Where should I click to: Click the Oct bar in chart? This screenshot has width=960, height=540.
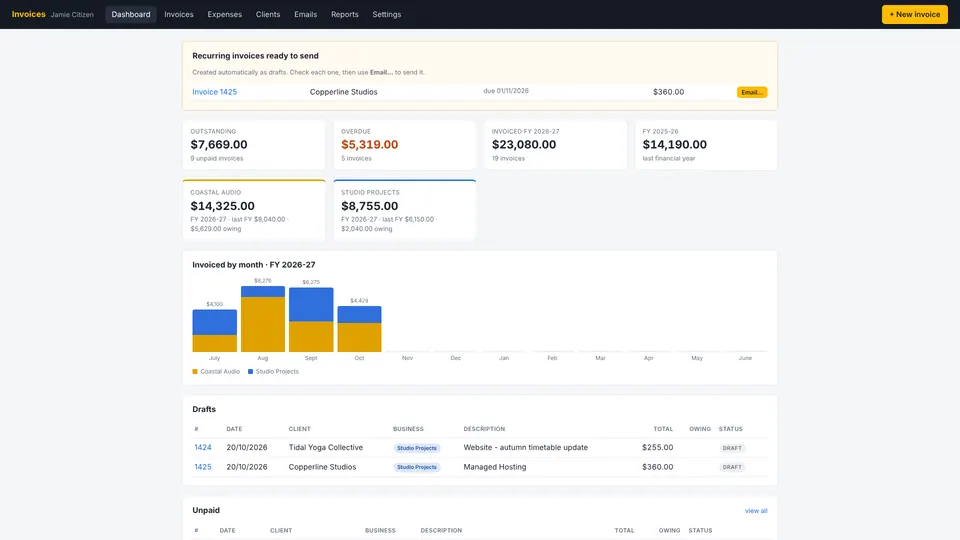tap(359, 329)
